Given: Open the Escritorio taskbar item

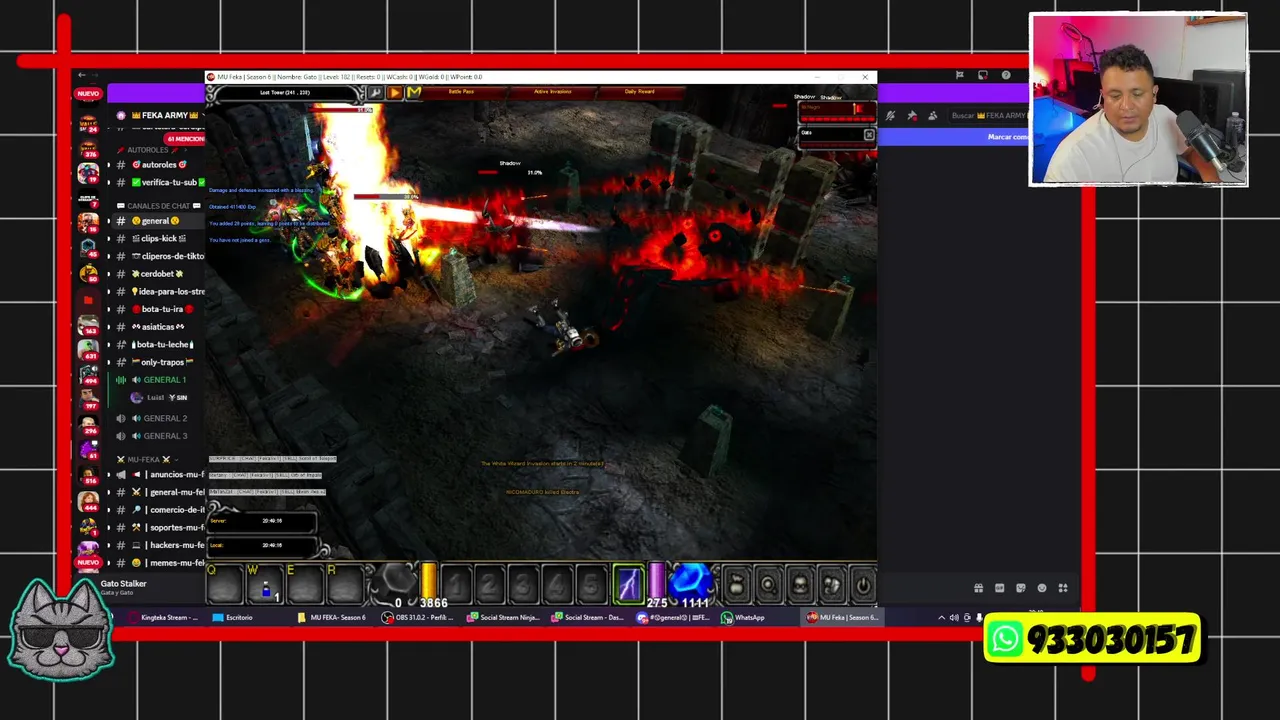Looking at the screenshot, I should tap(233, 618).
